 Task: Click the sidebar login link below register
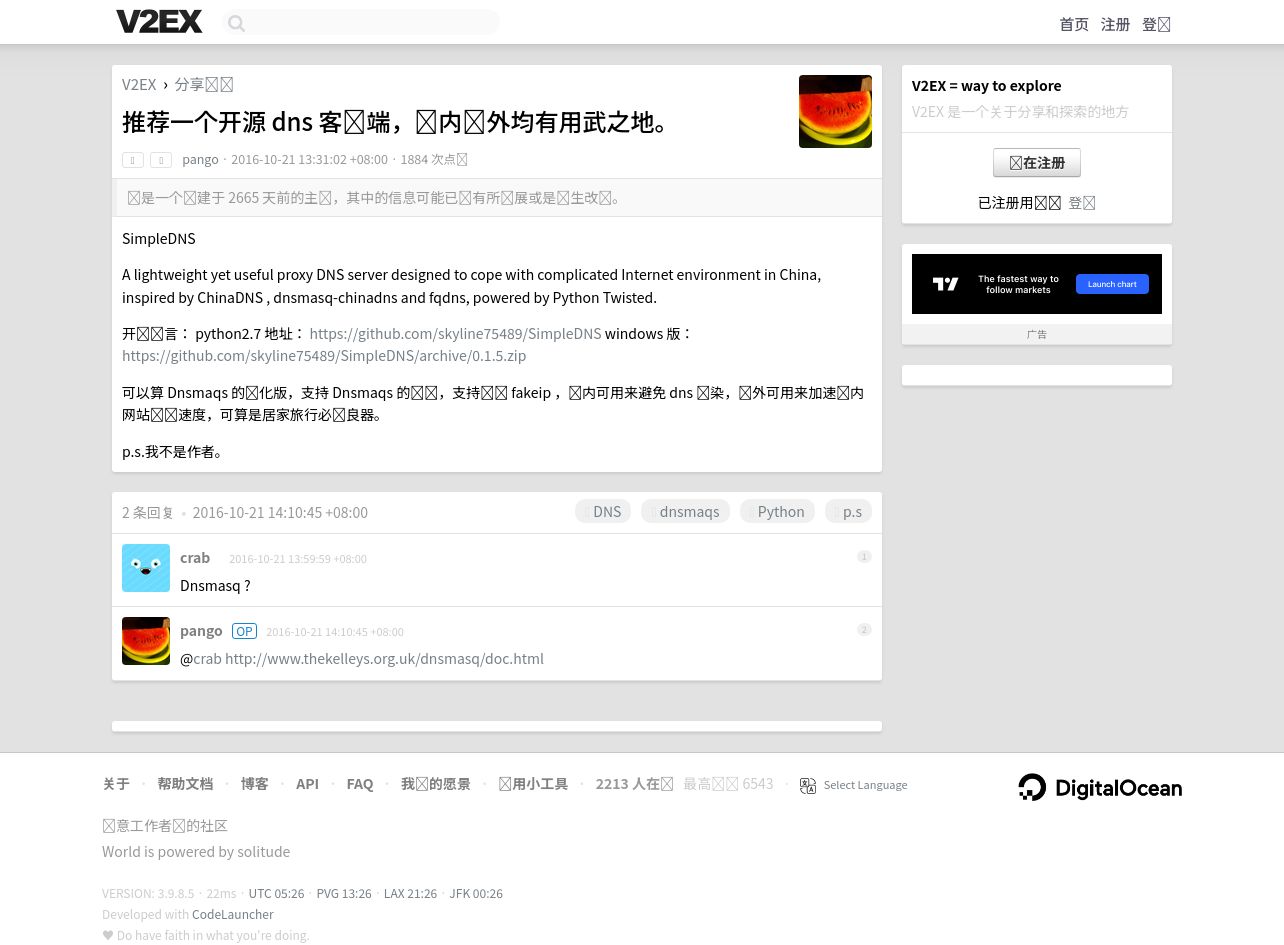pos(1082,202)
